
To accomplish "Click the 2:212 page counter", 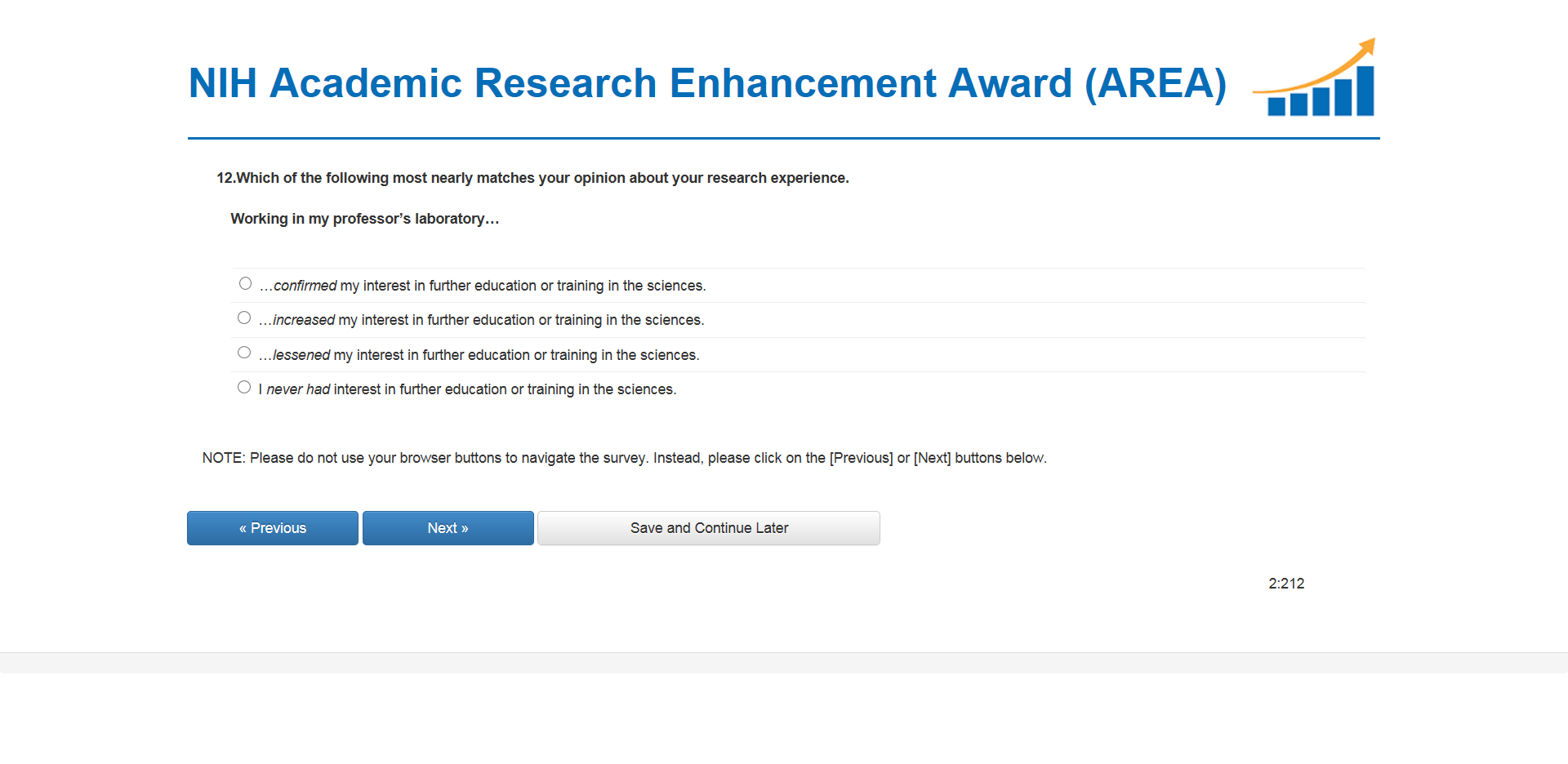I will [x=1286, y=584].
